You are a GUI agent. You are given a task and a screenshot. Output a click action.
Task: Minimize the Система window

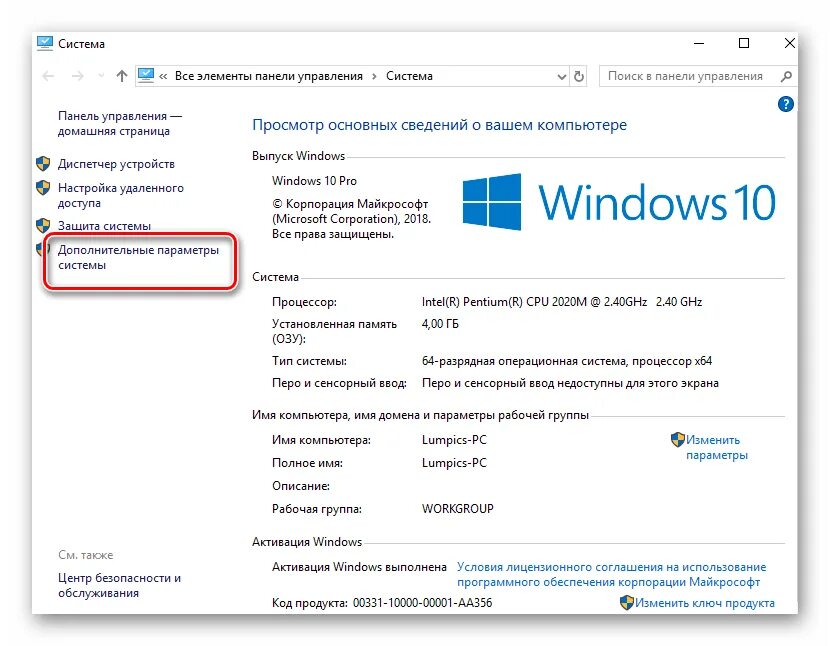tap(699, 43)
